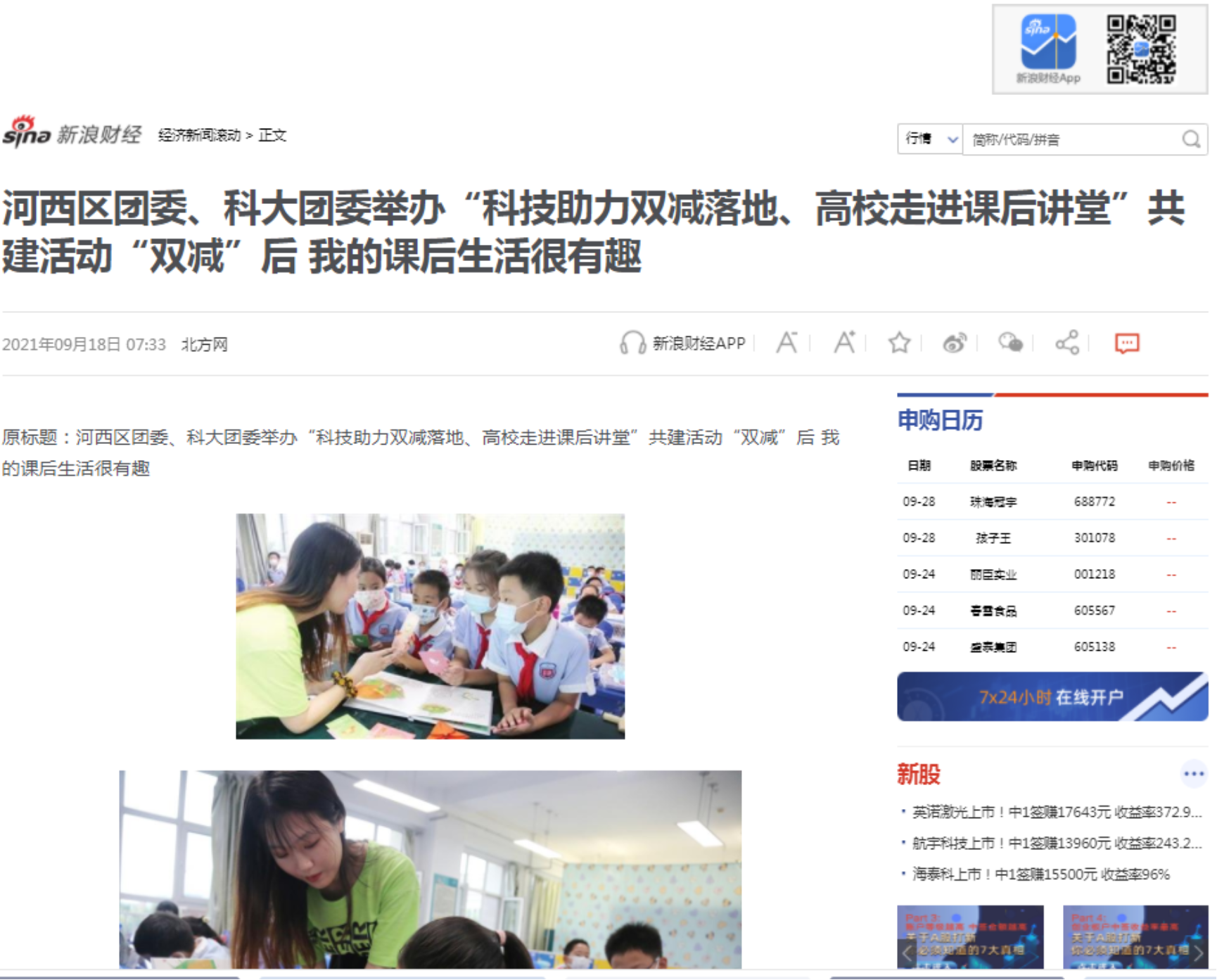This screenshot has width=1217, height=980.
Task: Click the star favorite icon
Action: click(899, 343)
